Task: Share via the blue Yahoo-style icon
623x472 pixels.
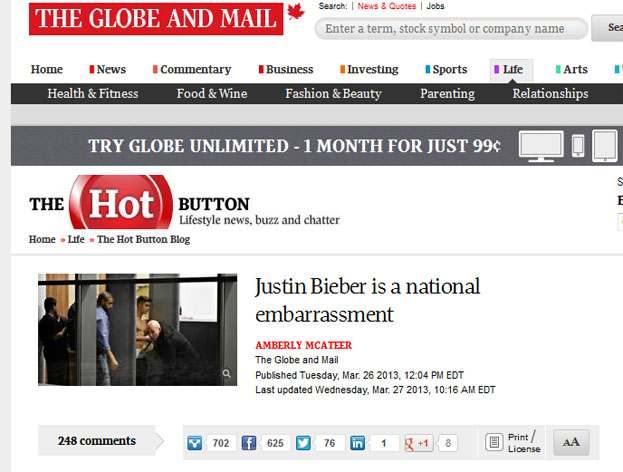Action: pyautogui.click(x=195, y=443)
